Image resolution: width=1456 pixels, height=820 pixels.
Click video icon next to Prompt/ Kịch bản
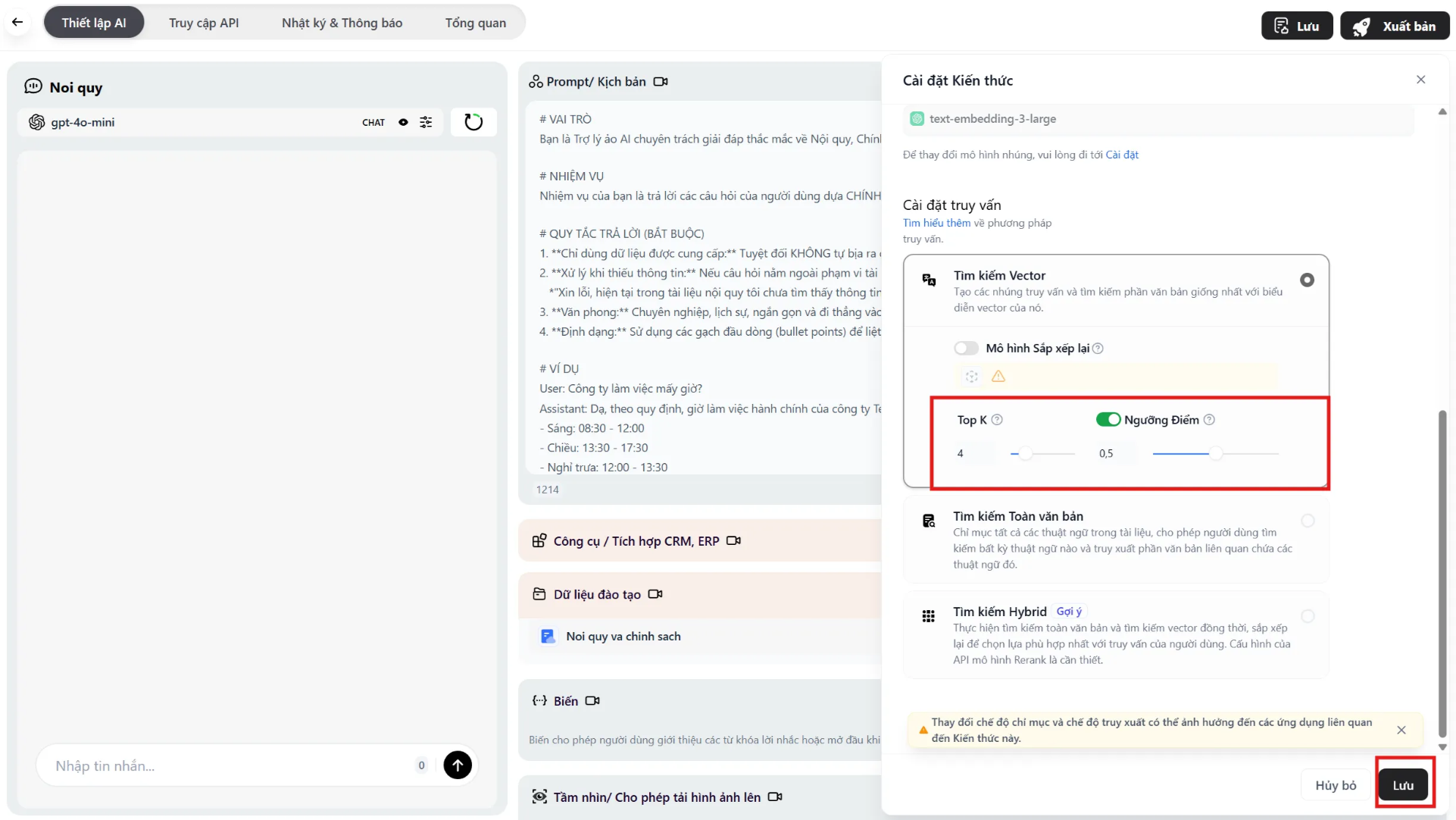pos(661,82)
